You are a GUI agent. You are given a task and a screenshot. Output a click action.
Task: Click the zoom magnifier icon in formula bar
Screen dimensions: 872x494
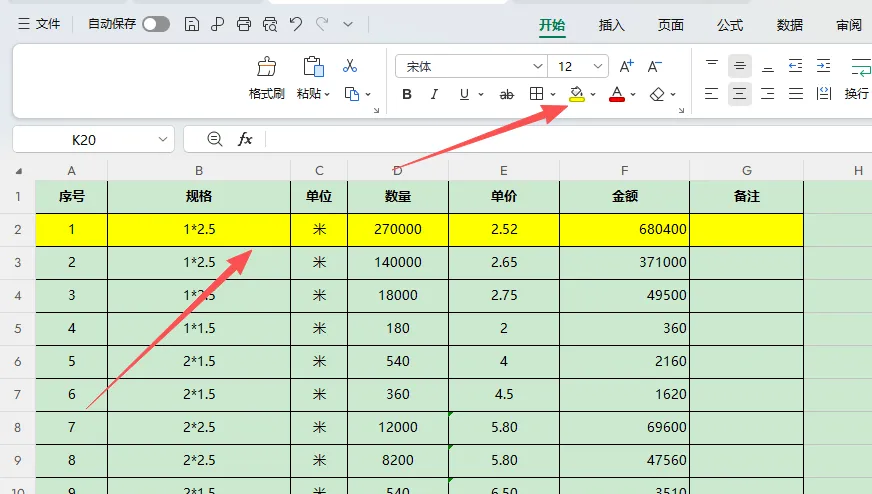(215, 139)
